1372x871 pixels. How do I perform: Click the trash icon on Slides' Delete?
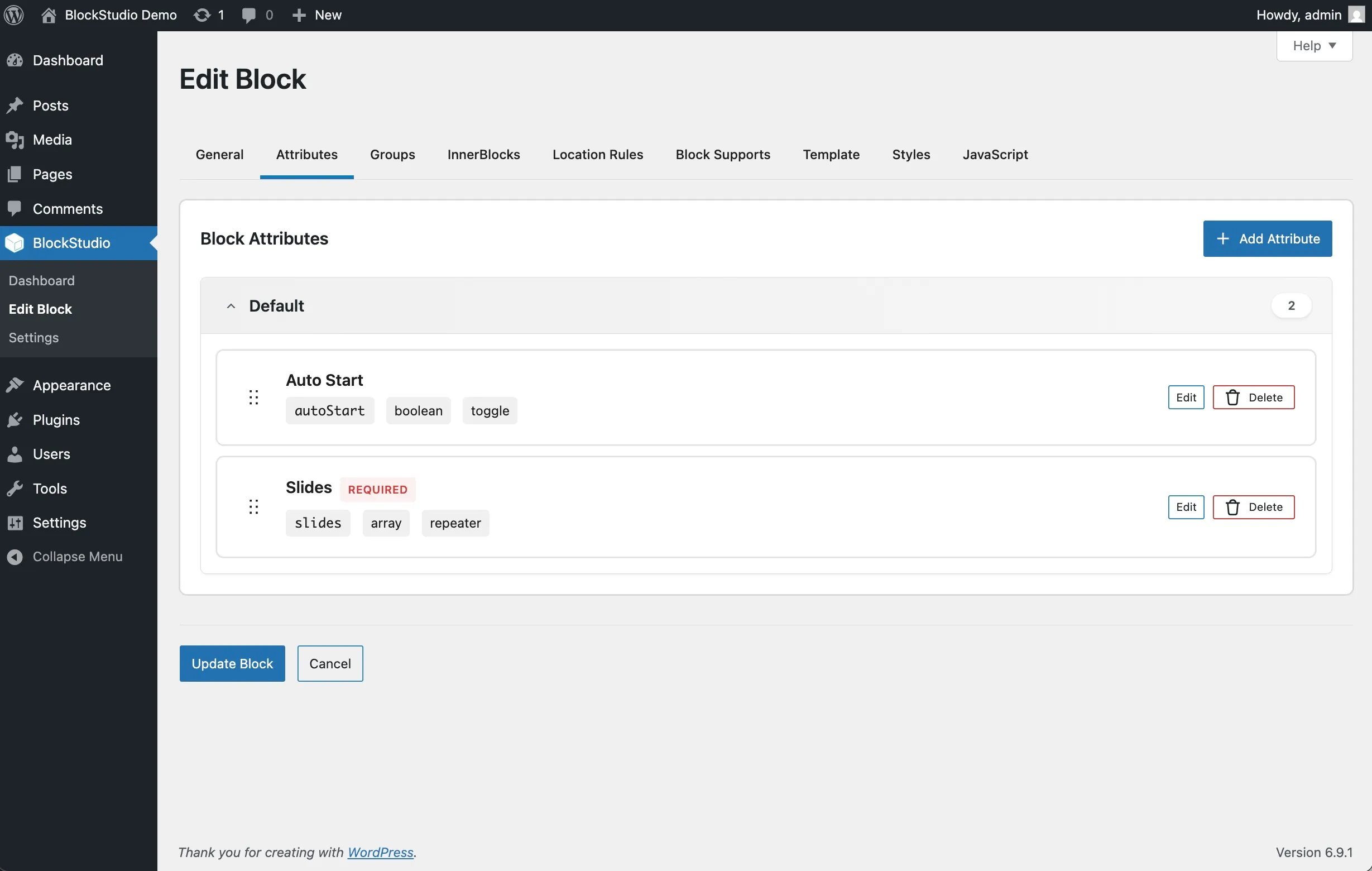point(1232,507)
